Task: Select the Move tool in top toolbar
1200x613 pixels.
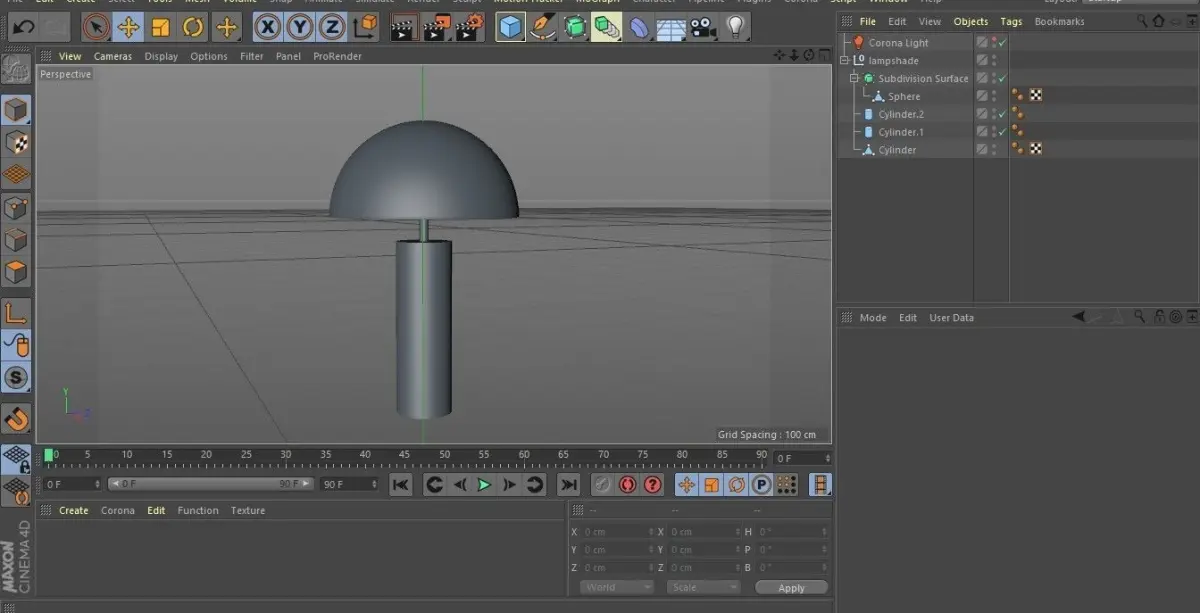Action: click(128, 27)
